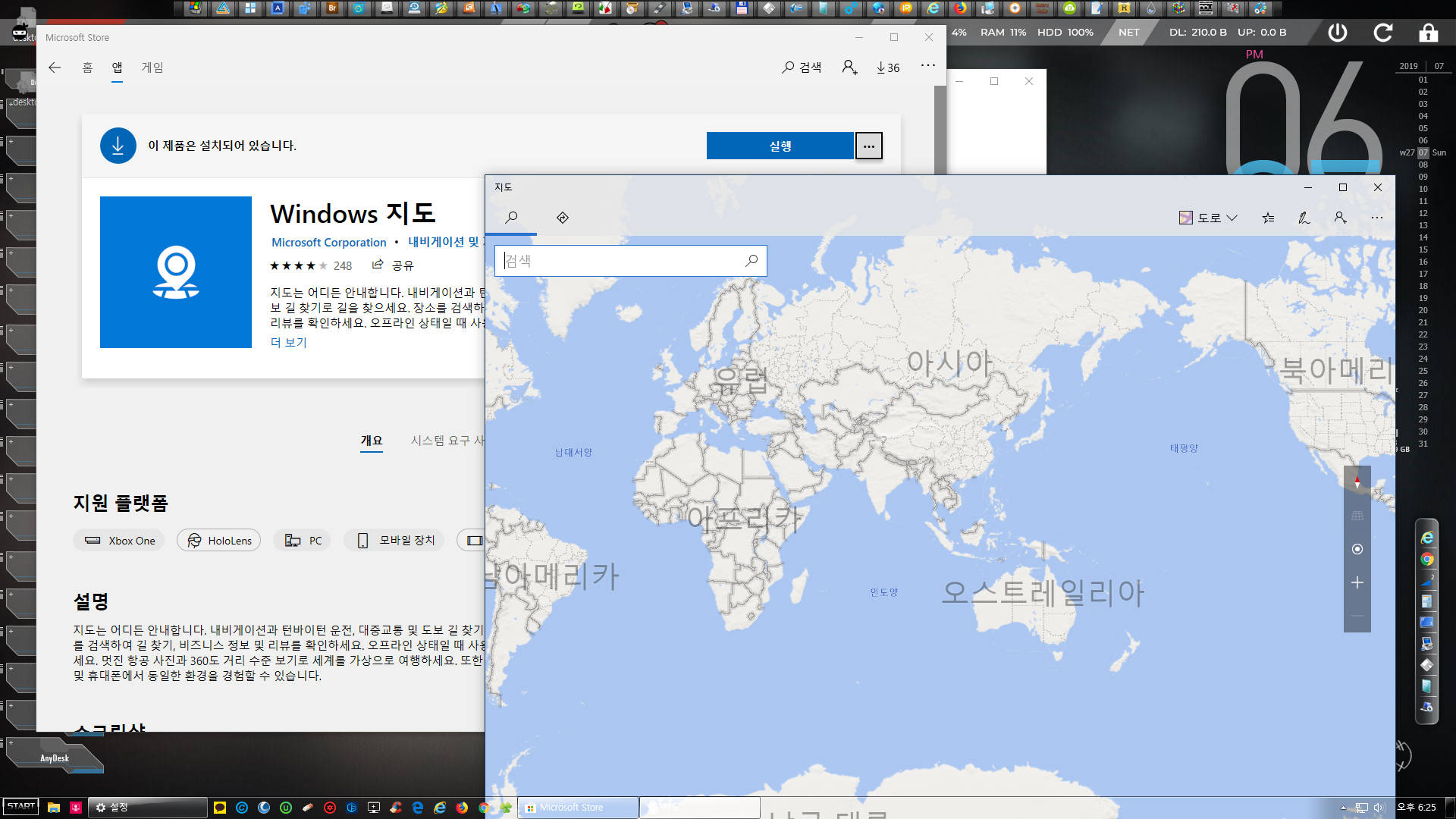Open the account icon in Maps

tap(1341, 218)
